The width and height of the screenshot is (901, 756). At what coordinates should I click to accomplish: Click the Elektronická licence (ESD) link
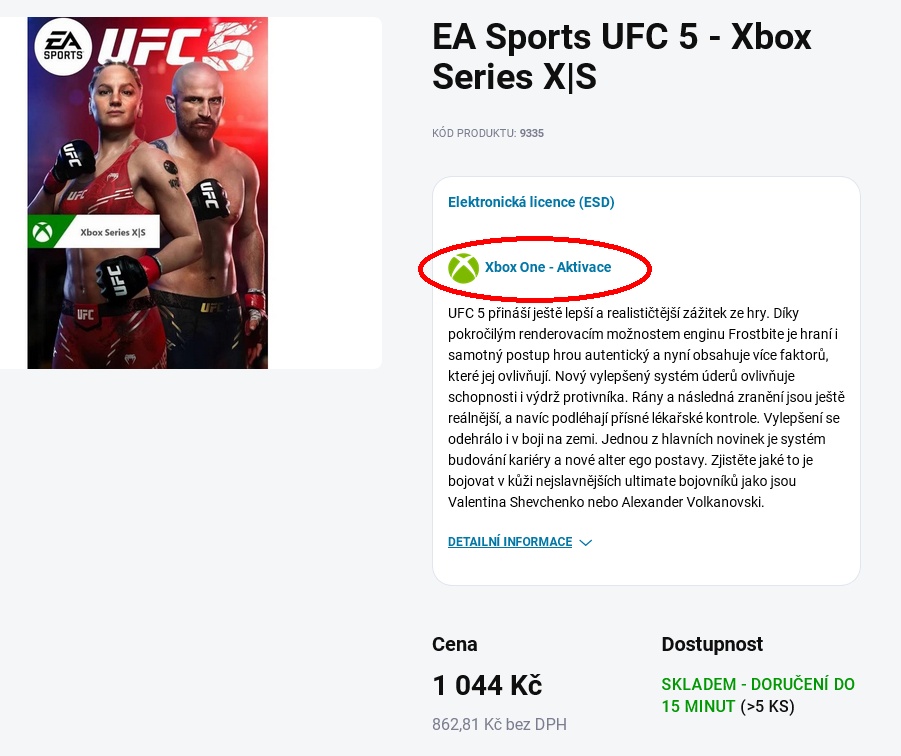point(531,202)
